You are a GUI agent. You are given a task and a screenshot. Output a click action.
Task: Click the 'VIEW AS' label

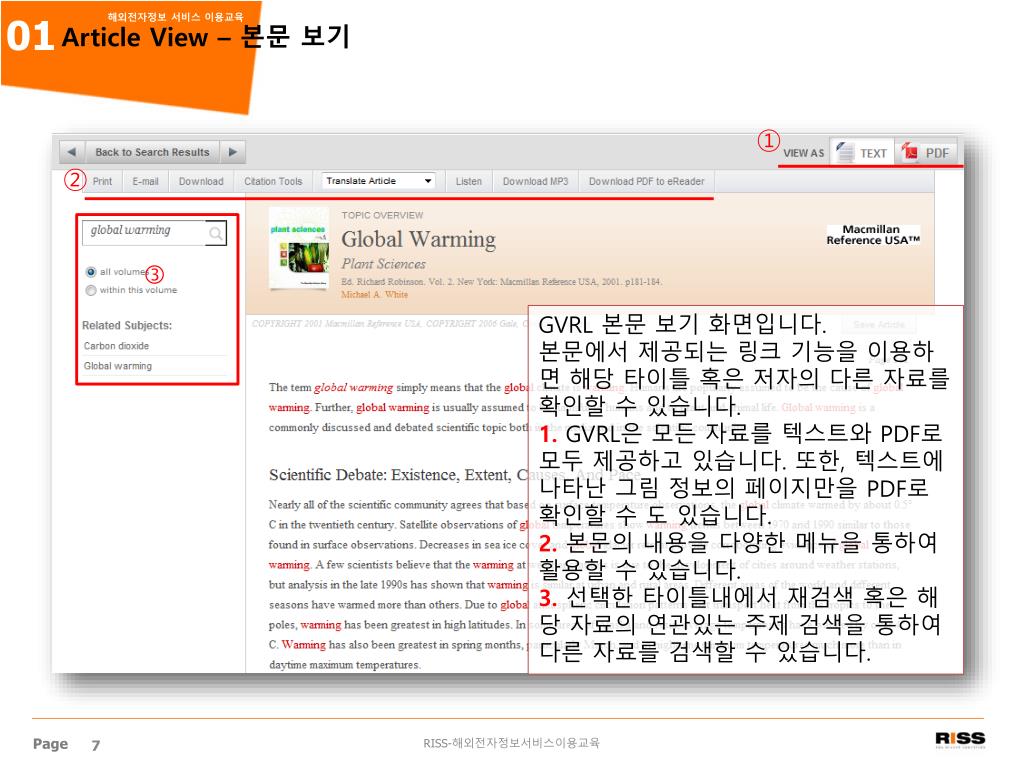[x=803, y=153]
